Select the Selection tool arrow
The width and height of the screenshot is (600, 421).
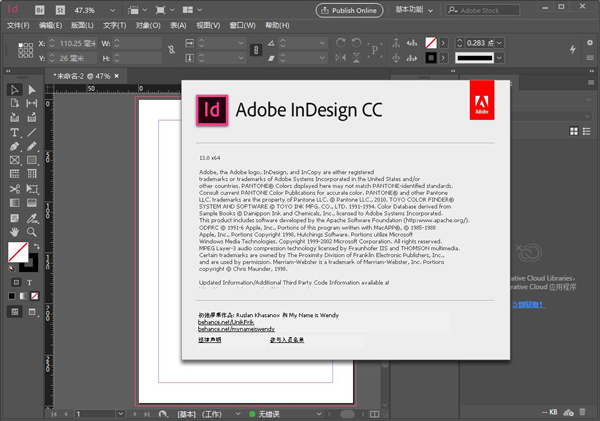coord(15,90)
